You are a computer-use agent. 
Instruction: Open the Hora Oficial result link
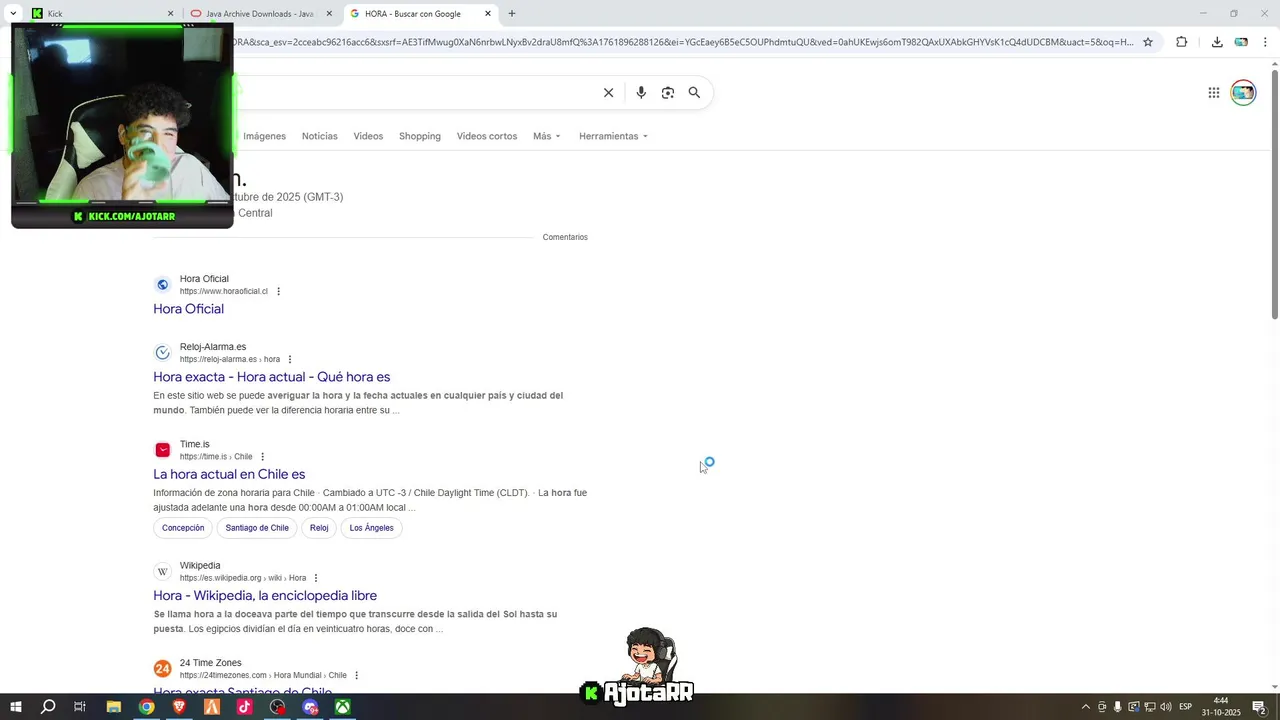click(x=188, y=309)
